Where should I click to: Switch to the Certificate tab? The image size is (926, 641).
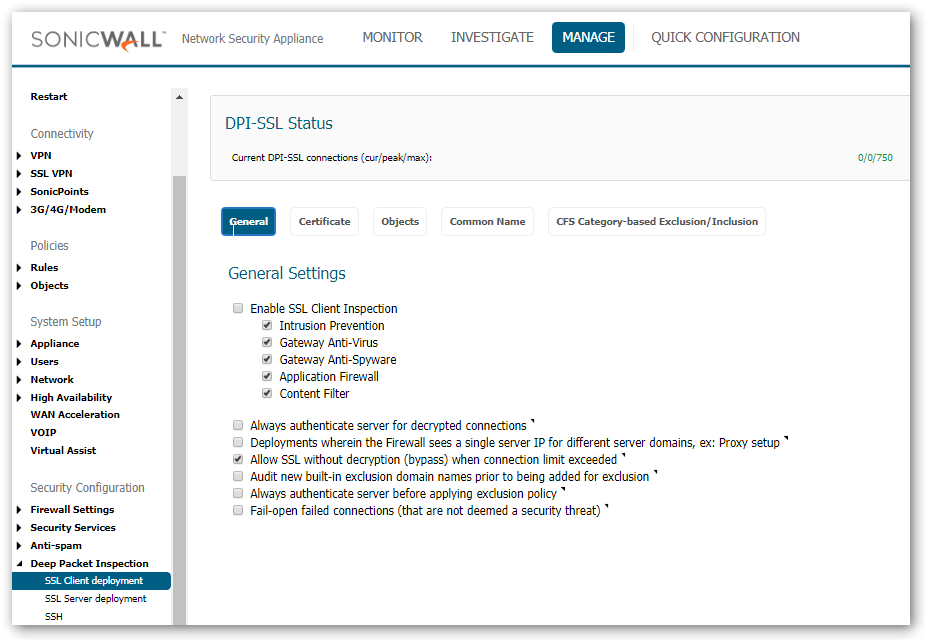tap(324, 222)
